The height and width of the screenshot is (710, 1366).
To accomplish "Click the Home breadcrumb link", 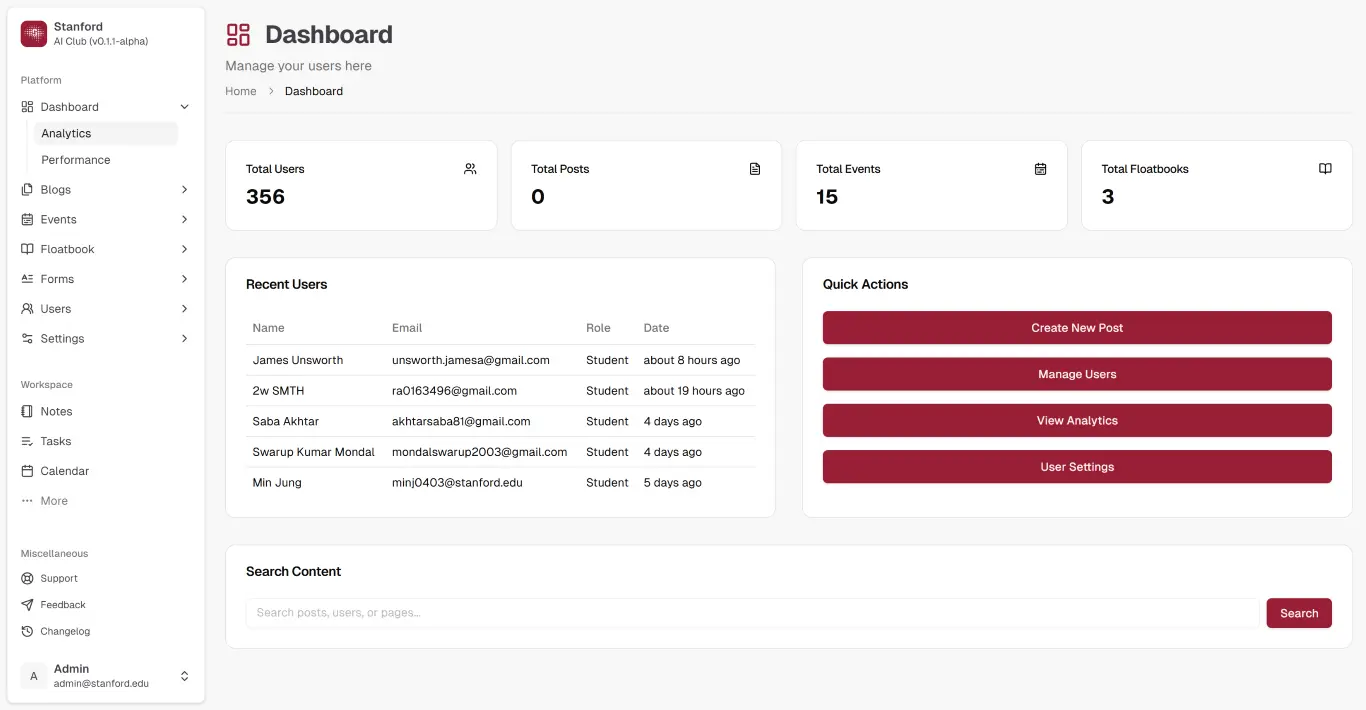I will click(x=240, y=90).
